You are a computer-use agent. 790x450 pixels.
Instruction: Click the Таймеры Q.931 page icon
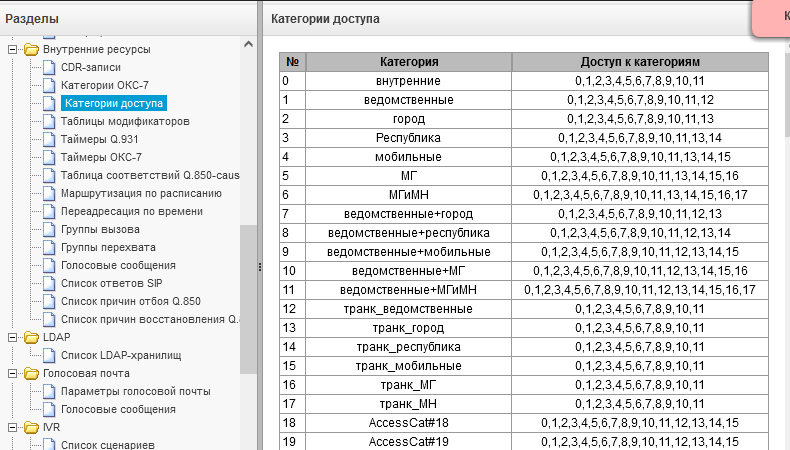coord(49,139)
